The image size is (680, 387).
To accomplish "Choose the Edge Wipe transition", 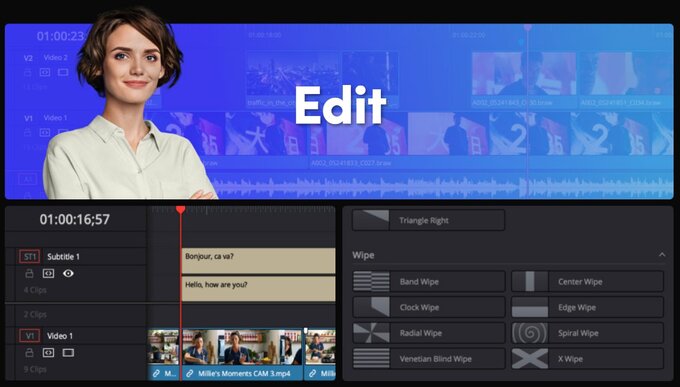I will tap(588, 307).
